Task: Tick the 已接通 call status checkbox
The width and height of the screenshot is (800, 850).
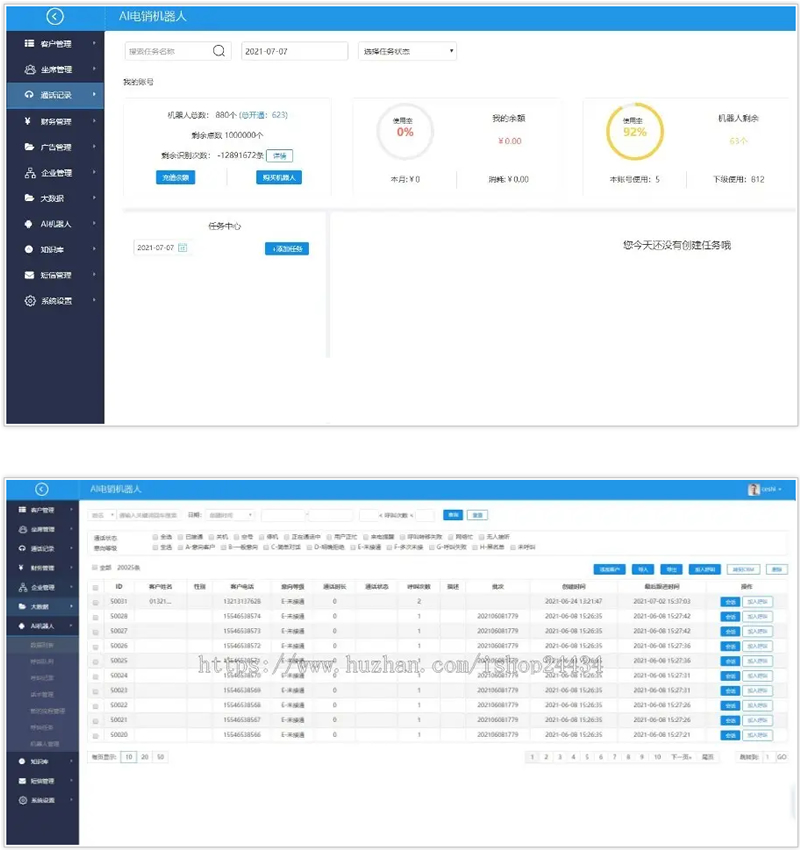Action: click(181, 537)
